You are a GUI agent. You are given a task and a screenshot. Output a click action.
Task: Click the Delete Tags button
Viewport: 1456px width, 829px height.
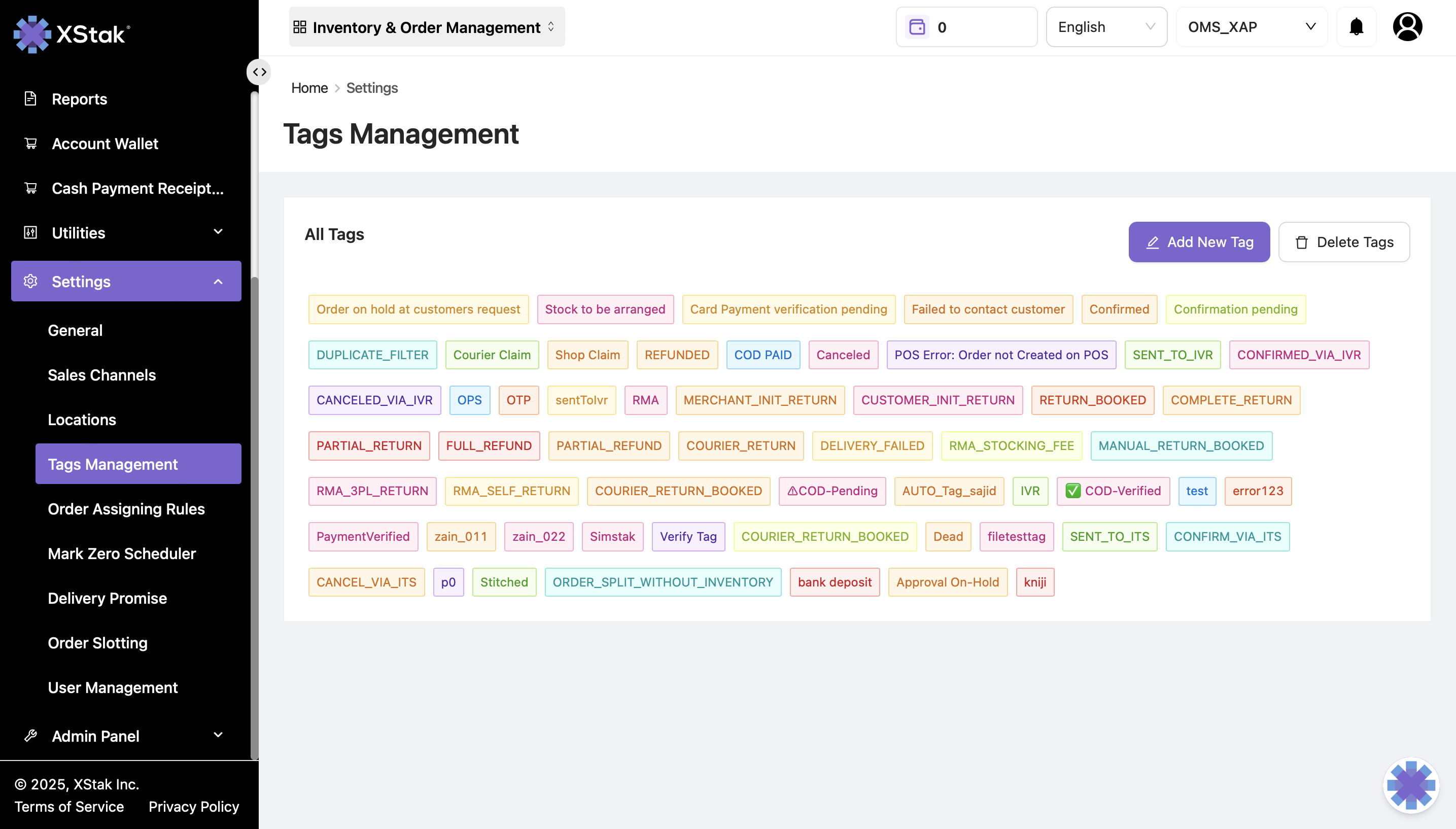(1343, 242)
